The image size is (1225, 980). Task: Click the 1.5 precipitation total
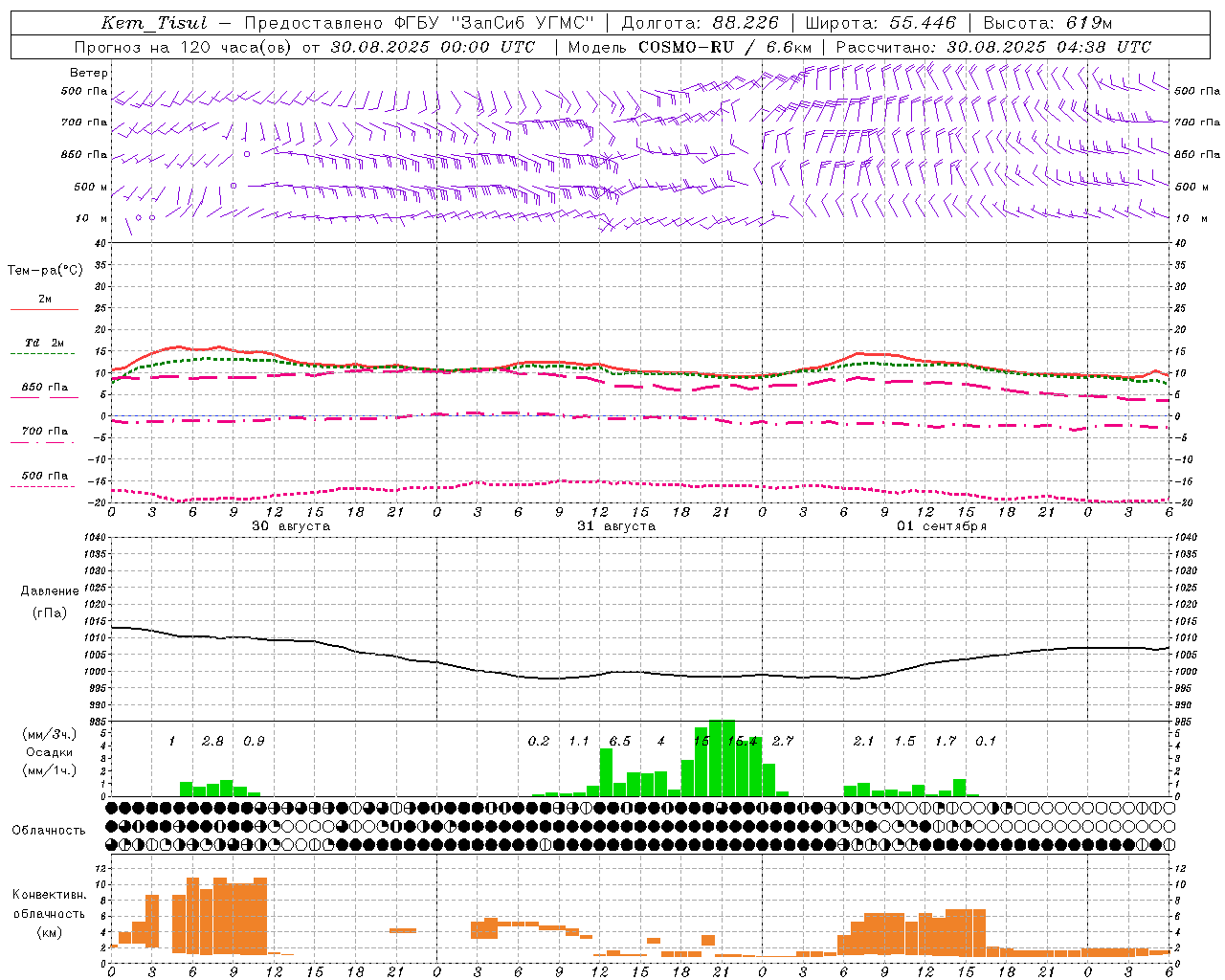(904, 742)
